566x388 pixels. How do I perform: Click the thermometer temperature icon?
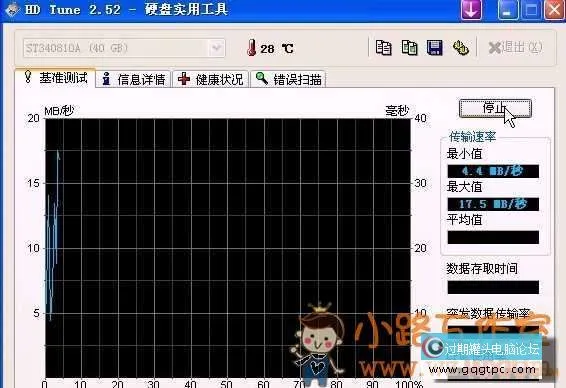click(252, 48)
